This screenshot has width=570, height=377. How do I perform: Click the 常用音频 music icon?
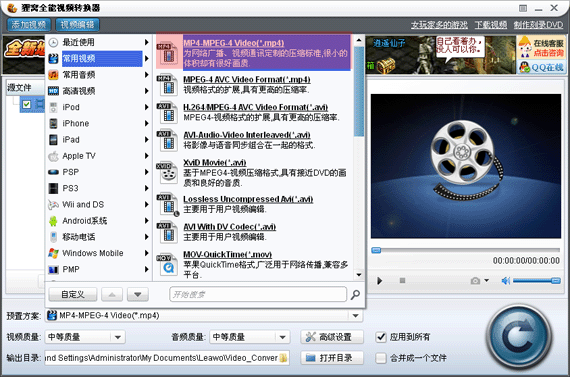(x=53, y=75)
